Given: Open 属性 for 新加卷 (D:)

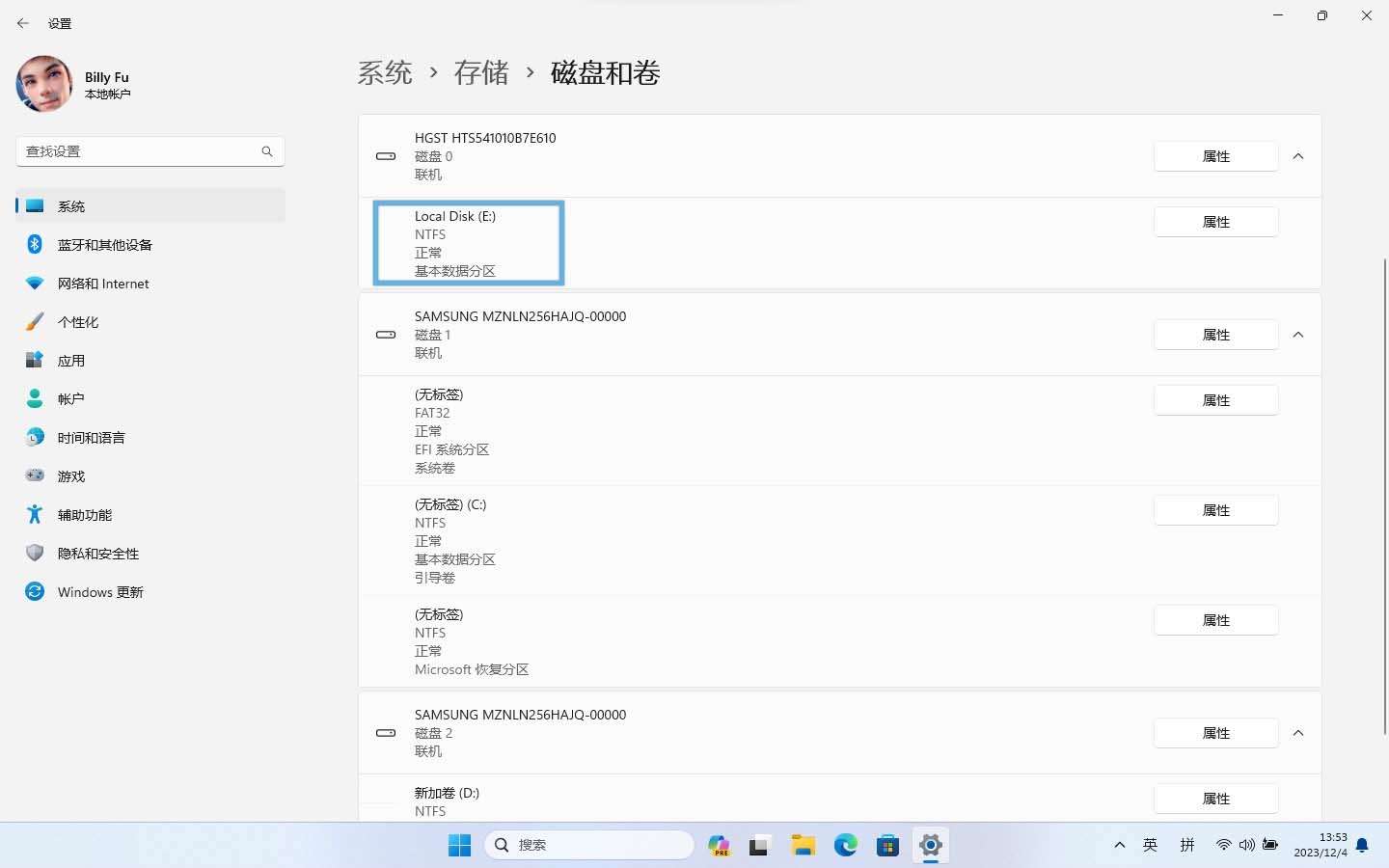Looking at the screenshot, I should [1216, 799].
